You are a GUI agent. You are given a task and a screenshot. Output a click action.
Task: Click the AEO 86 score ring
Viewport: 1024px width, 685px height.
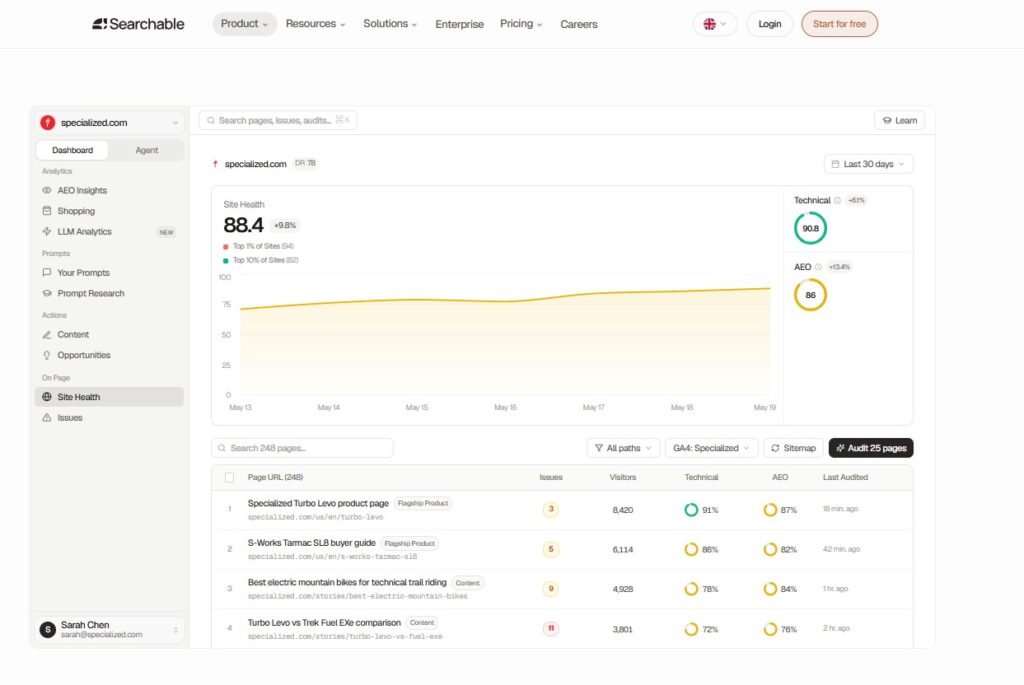tap(810, 295)
